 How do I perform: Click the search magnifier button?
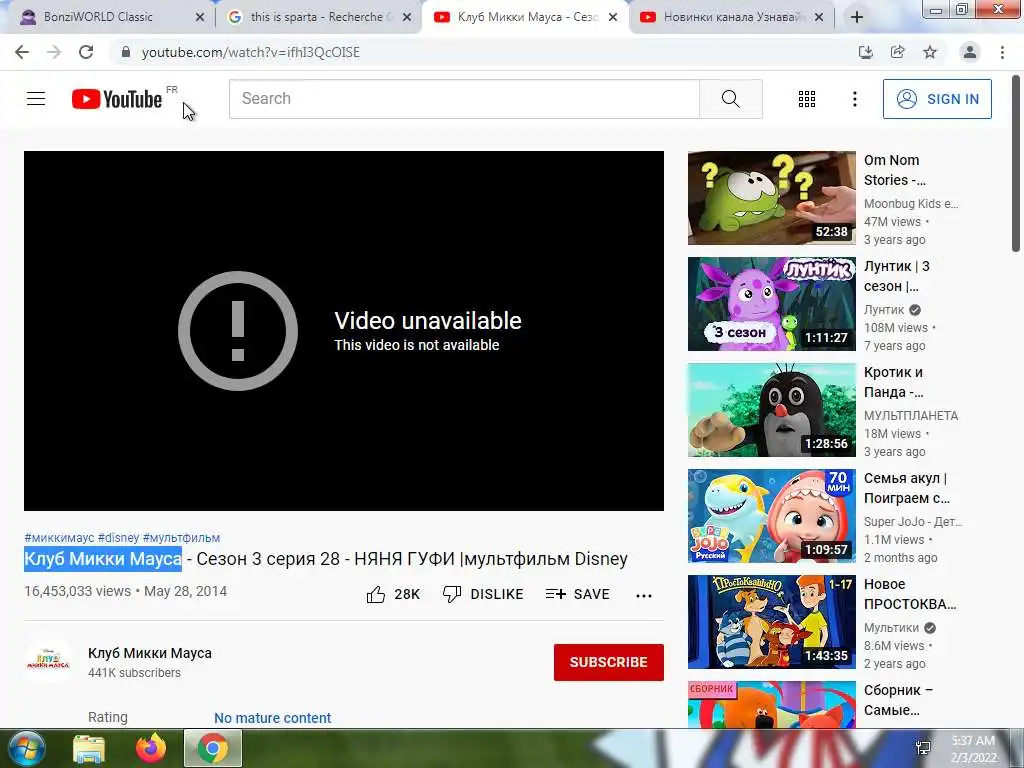(731, 99)
